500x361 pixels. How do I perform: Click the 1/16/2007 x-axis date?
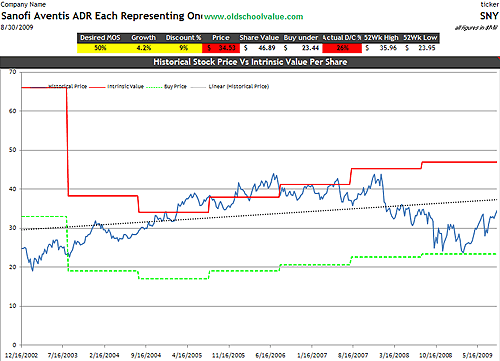click(312, 355)
